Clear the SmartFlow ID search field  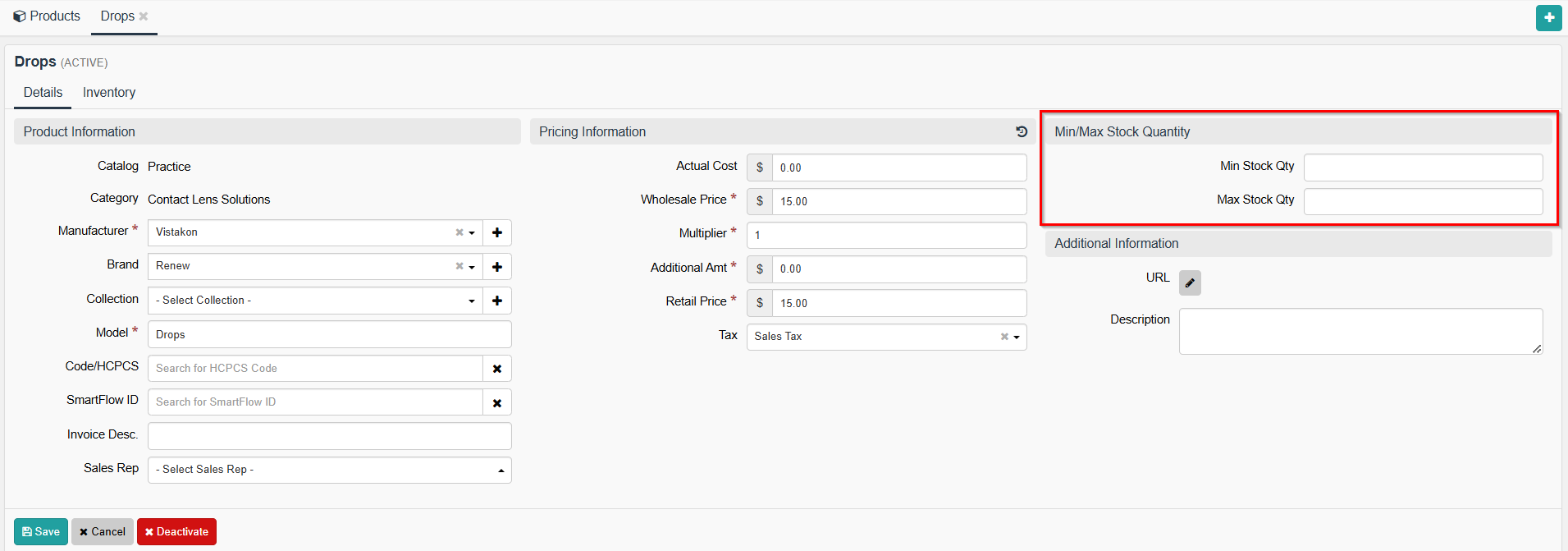click(497, 402)
